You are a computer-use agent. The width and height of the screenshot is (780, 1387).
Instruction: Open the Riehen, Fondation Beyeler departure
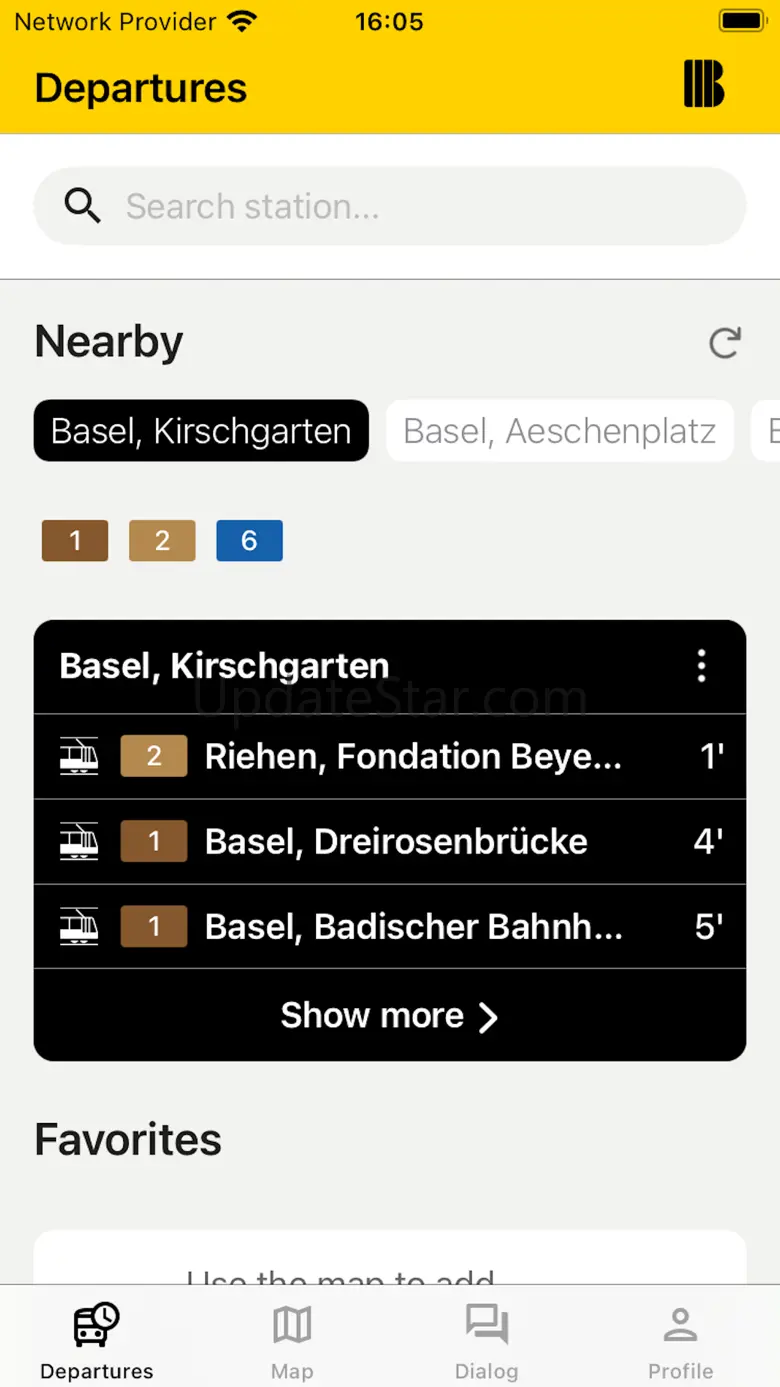tap(413, 757)
